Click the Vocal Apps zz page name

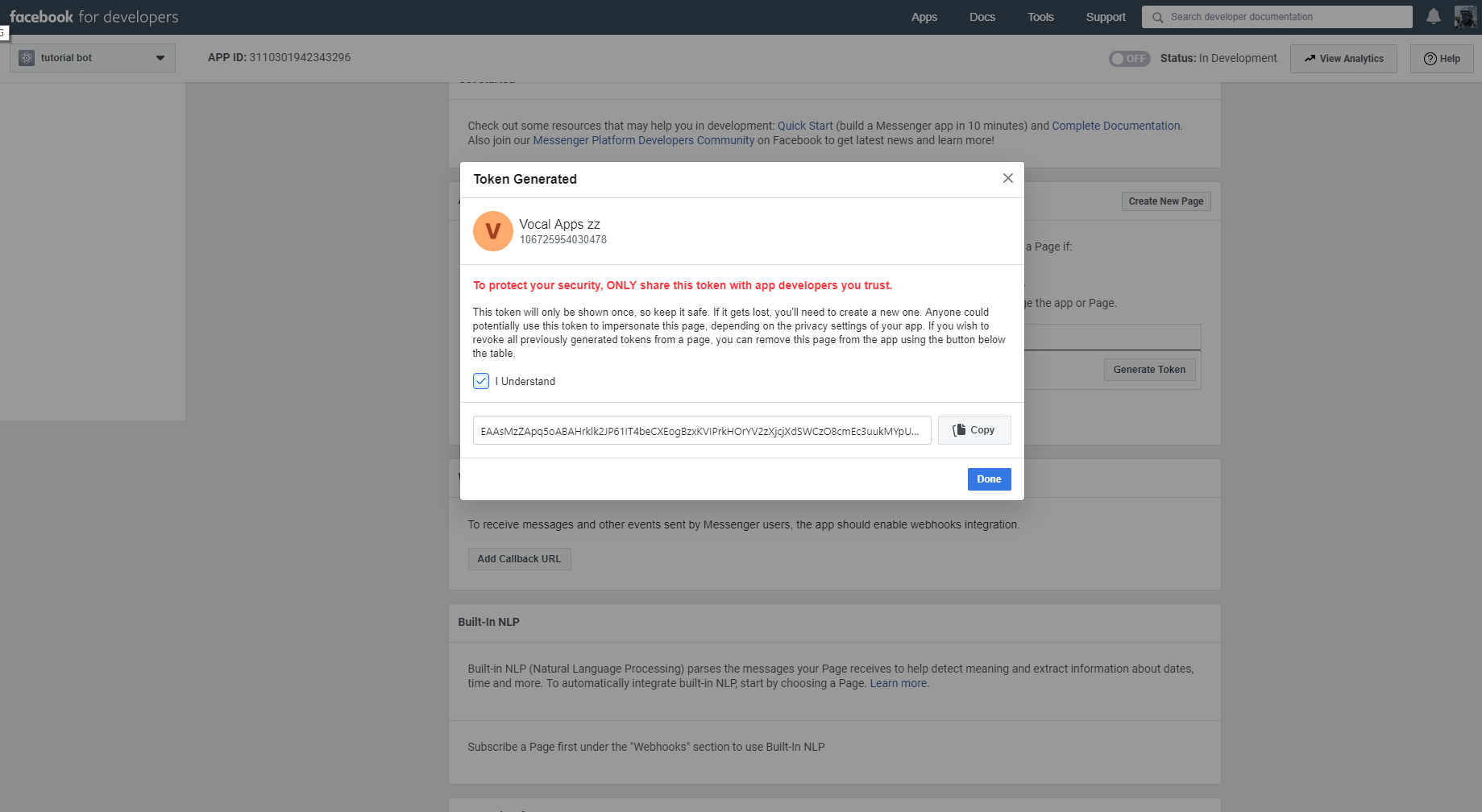(559, 224)
